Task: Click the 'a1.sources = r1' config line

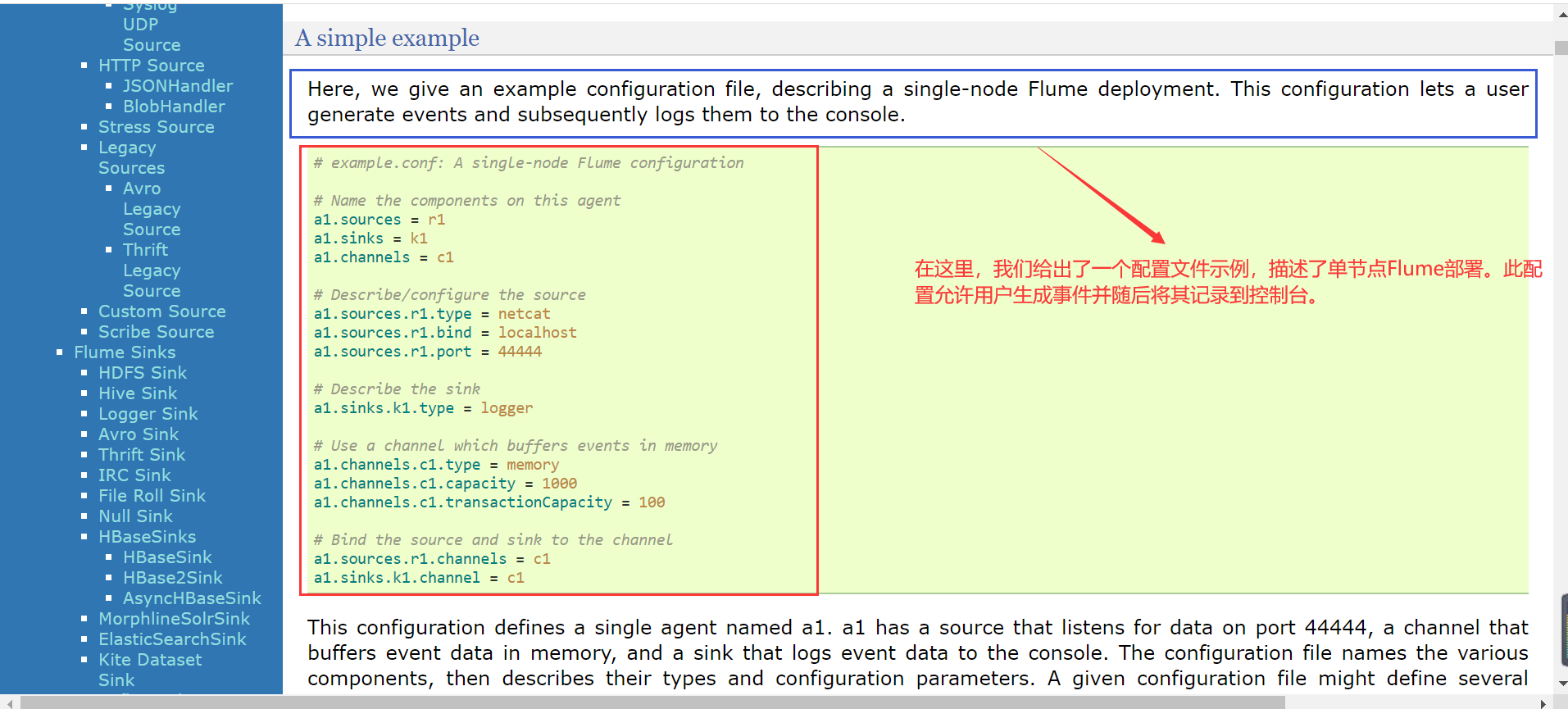Action: [380, 220]
